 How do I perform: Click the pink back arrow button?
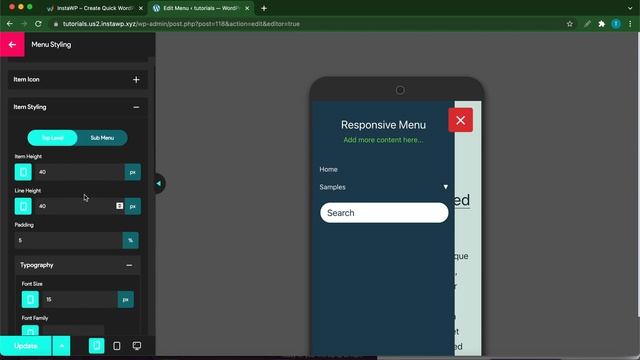[x=12, y=44]
